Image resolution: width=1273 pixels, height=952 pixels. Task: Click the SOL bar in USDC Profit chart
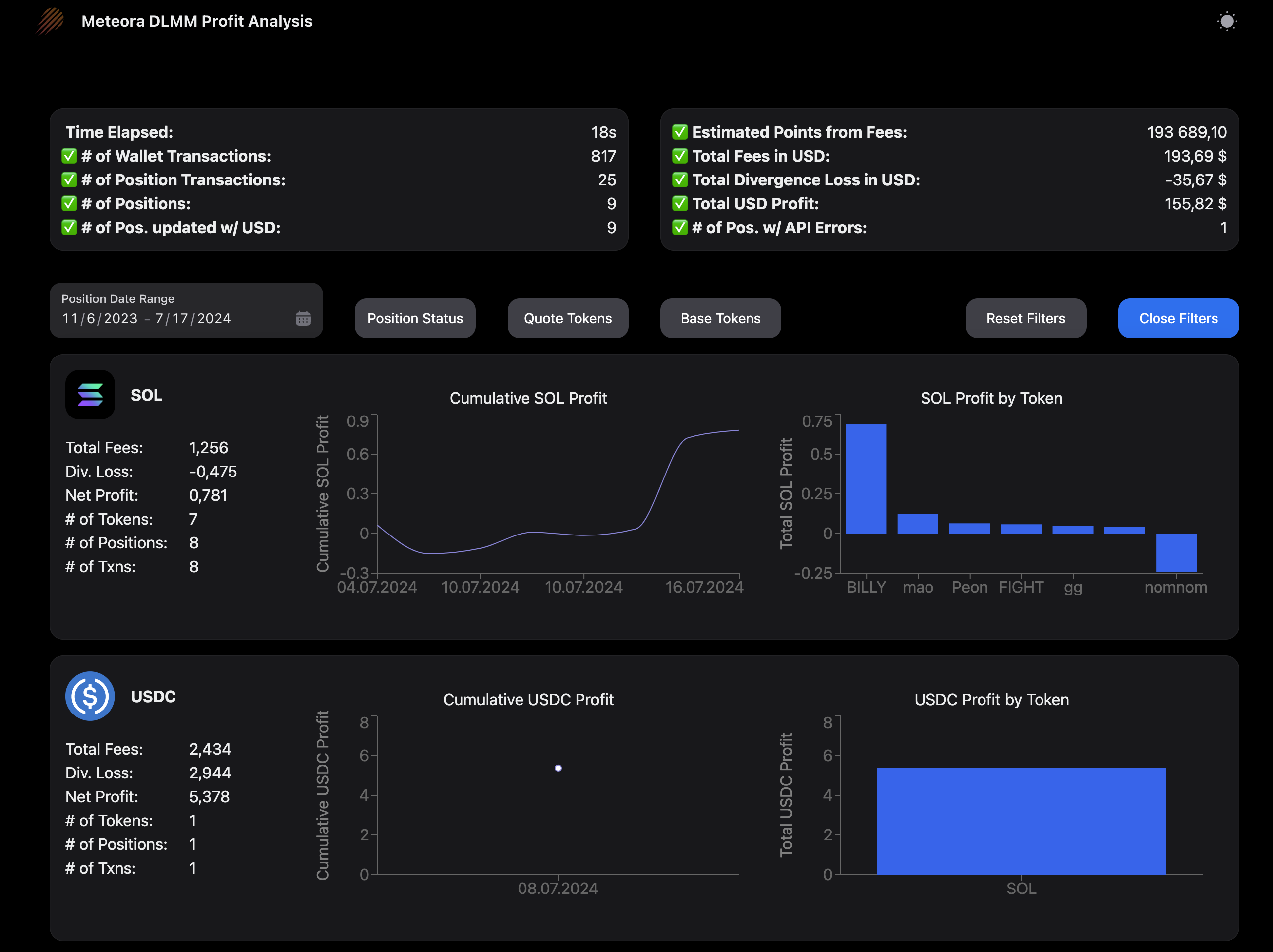click(1021, 821)
